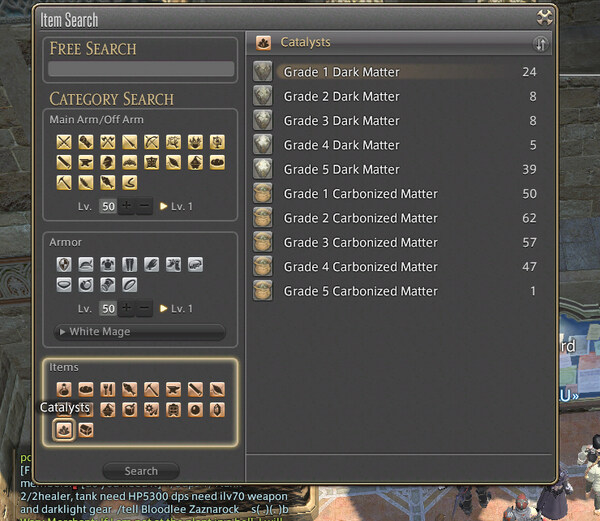This screenshot has height=521, width=600.
Task: Select the crystal icon in Items
Action: tap(217, 410)
